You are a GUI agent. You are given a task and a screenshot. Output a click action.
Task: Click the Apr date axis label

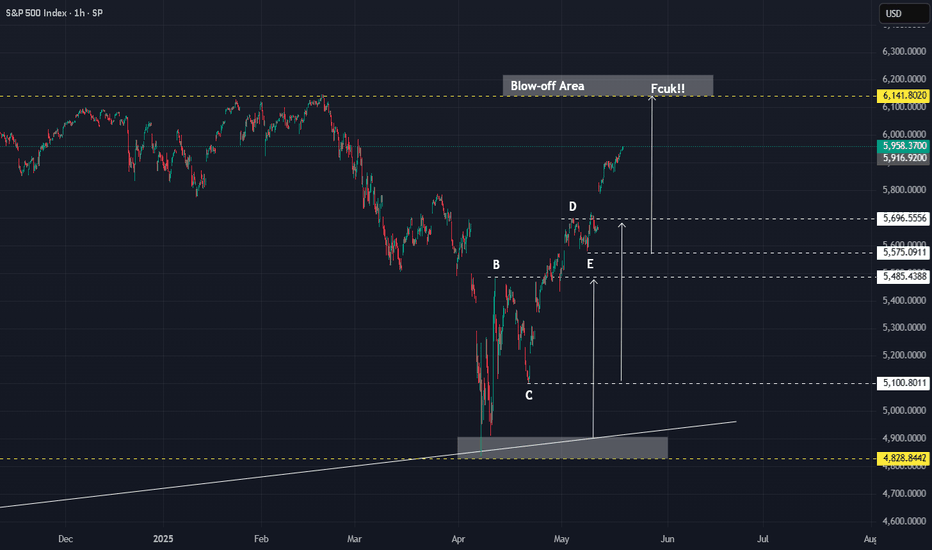point(458,539)
